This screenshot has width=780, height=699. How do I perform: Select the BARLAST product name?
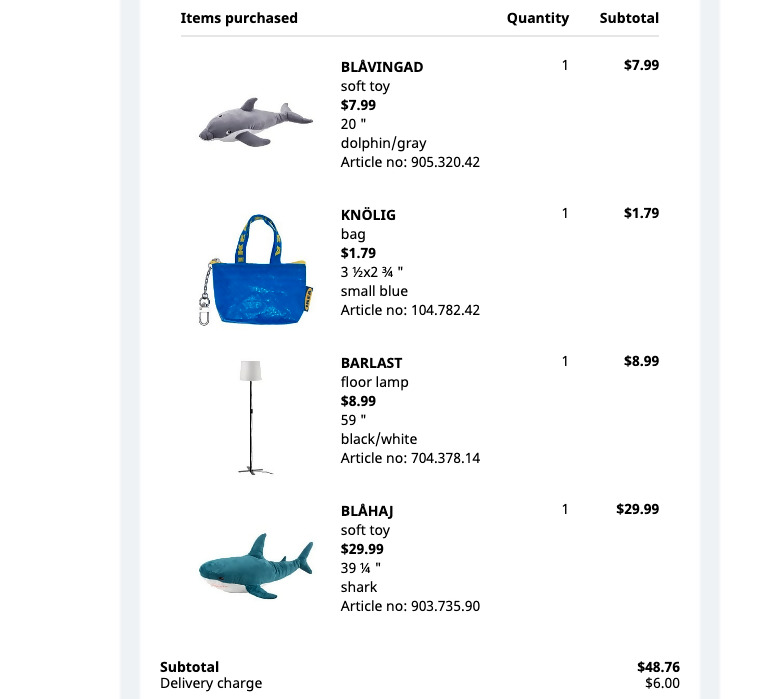[371, 363]
